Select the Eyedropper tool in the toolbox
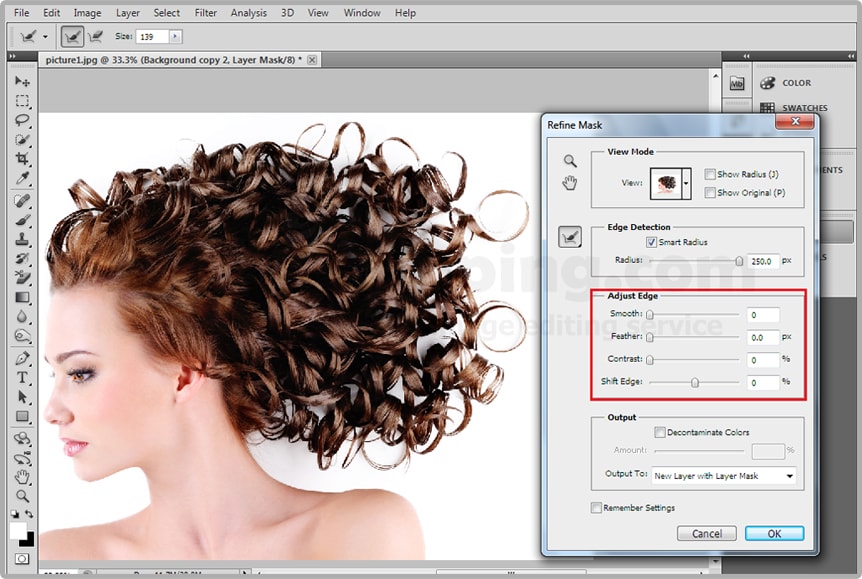The image size is (862, 579). click(22, 179)
